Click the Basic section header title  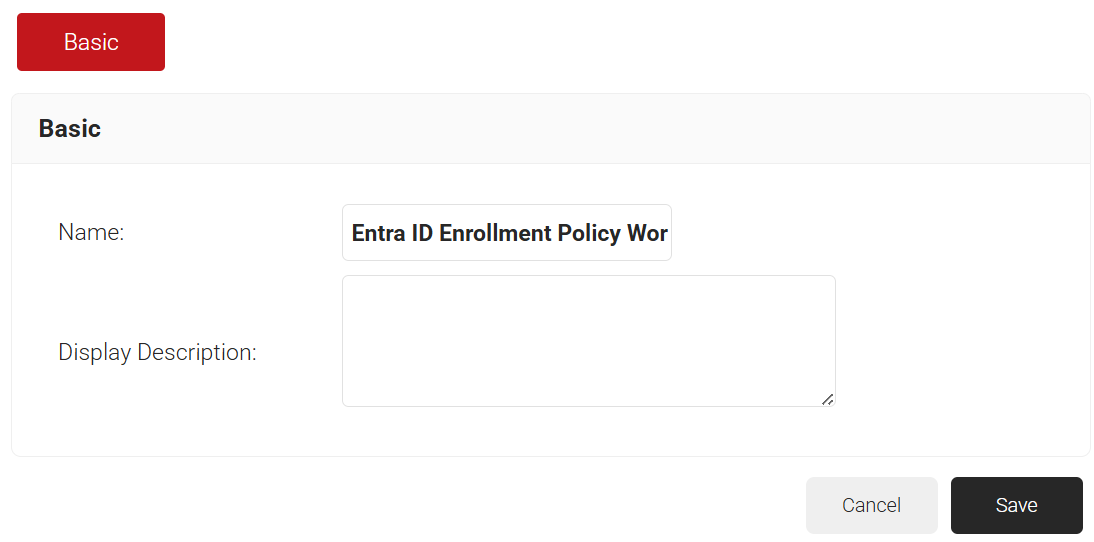[x=70, y=129]
